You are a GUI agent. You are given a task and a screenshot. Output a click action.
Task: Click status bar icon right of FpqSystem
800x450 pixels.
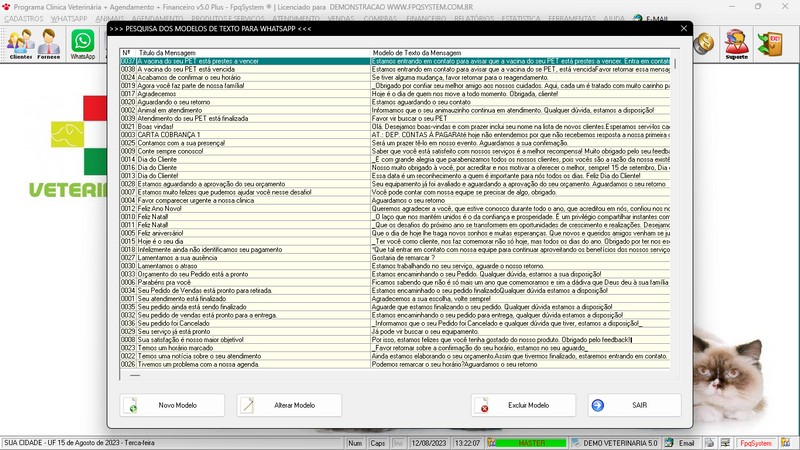tap(786, 443)
